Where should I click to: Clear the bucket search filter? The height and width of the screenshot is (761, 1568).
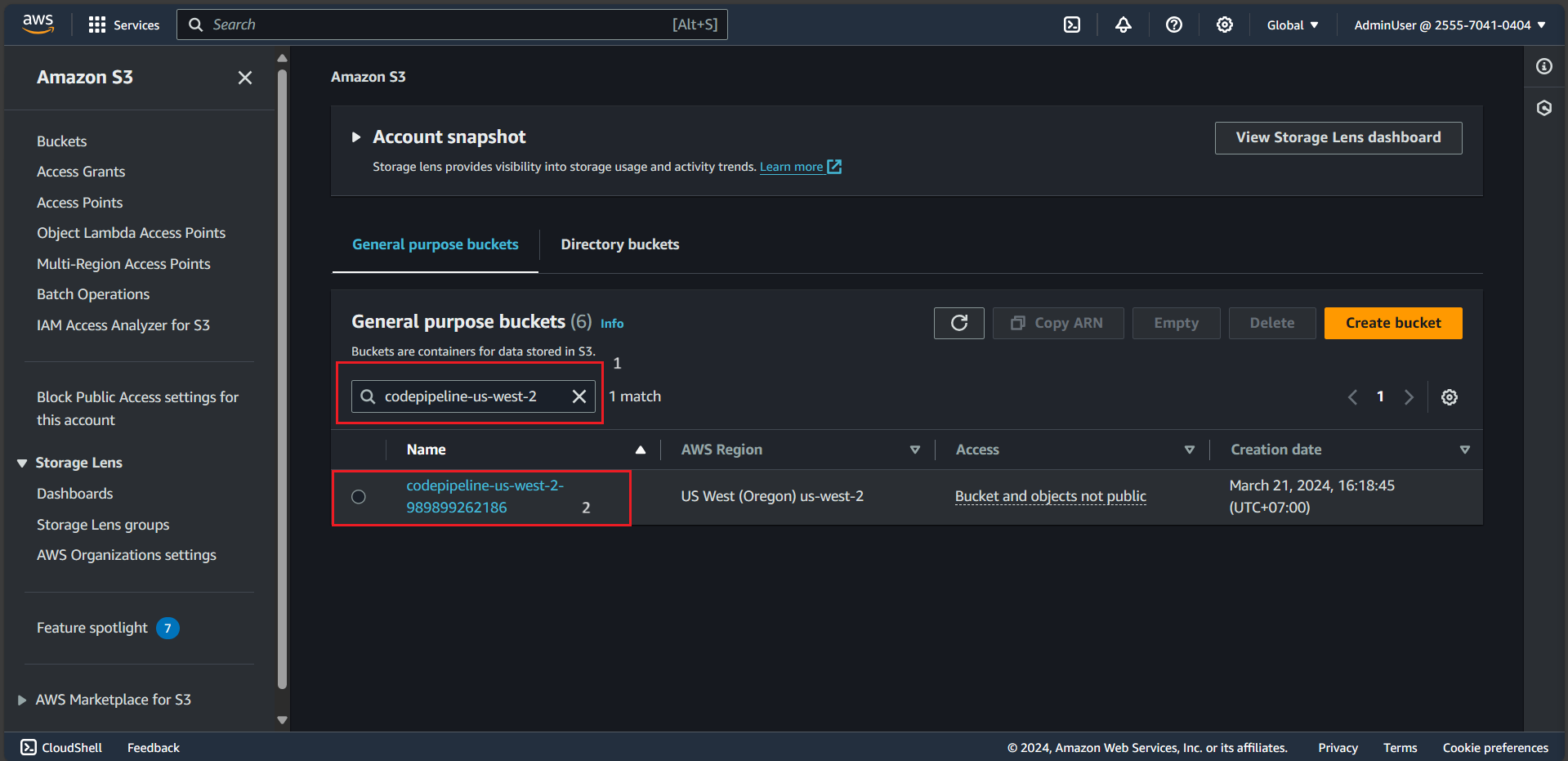579,396
